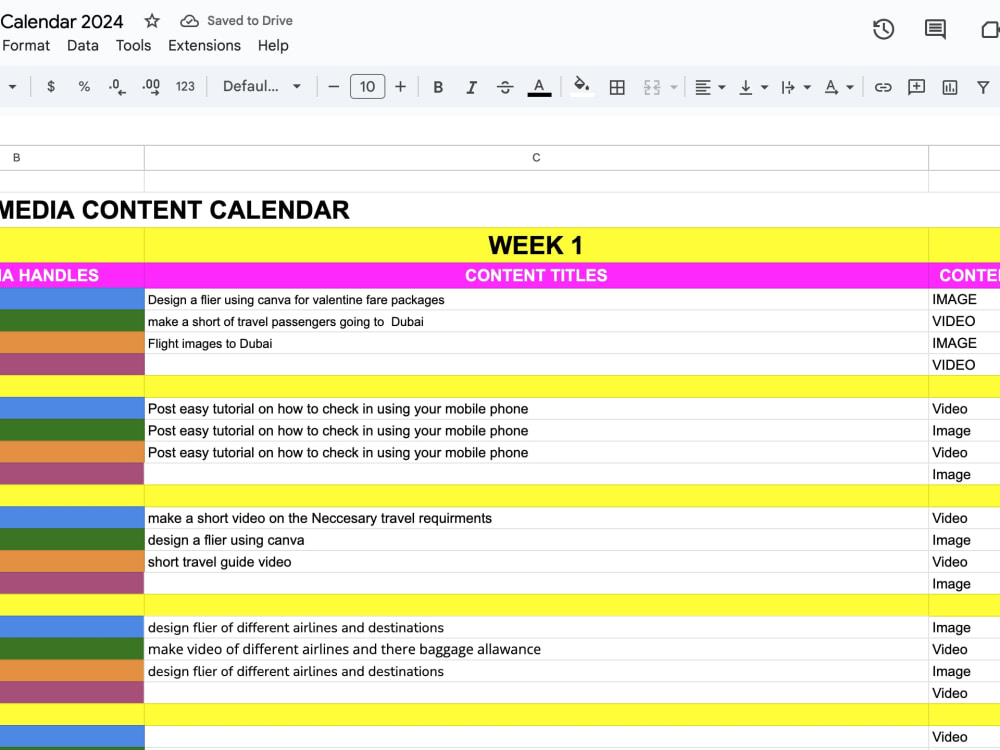This screenshot has height=750, width=1000.
Task: Increase decimal places
Action: pyautogui.click(x=151, y=87)
